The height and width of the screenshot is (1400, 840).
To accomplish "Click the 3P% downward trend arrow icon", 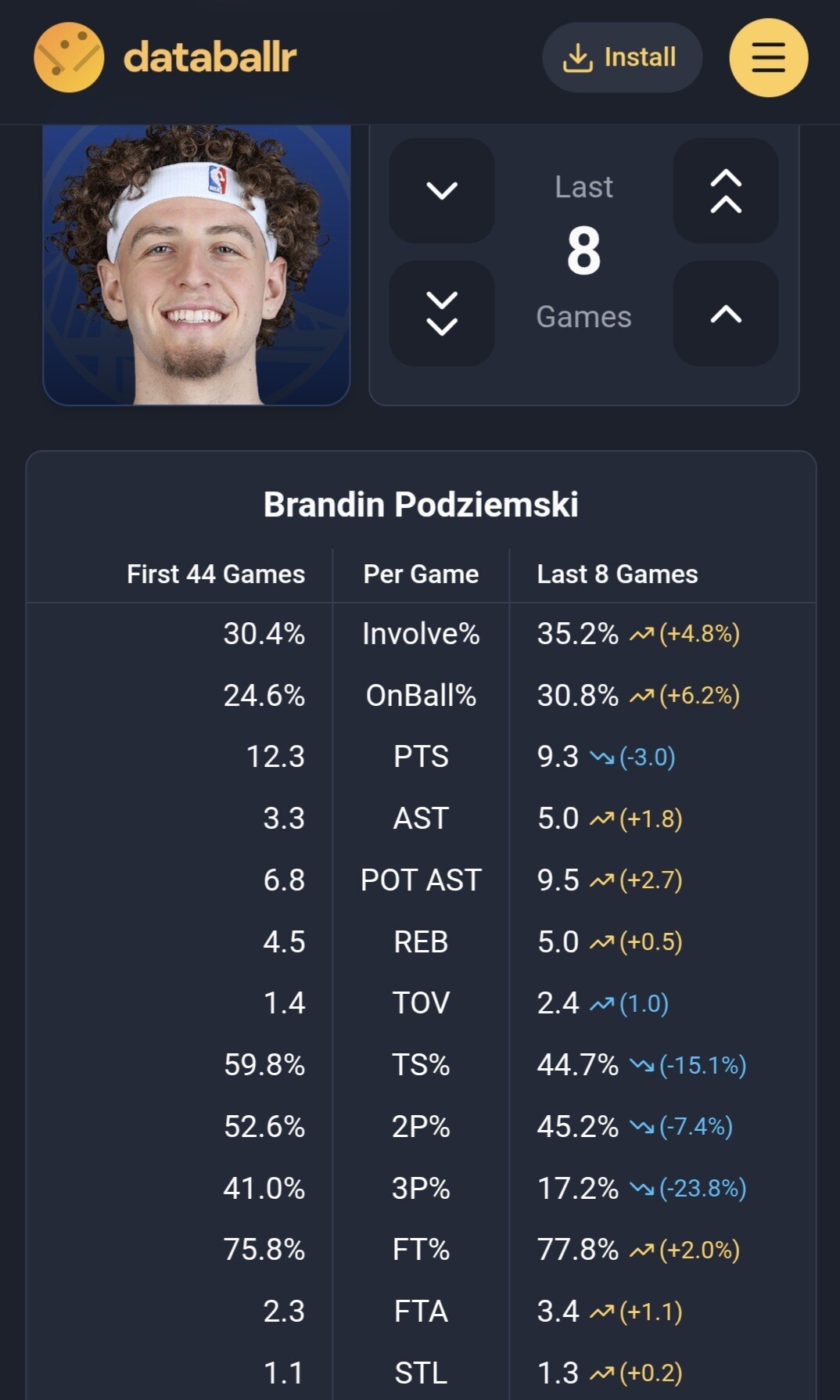I will (642, 1189).
